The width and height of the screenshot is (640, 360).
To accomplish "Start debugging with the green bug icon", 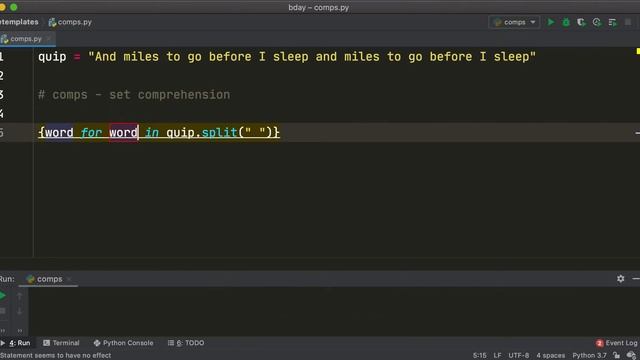I will [566, 22].
